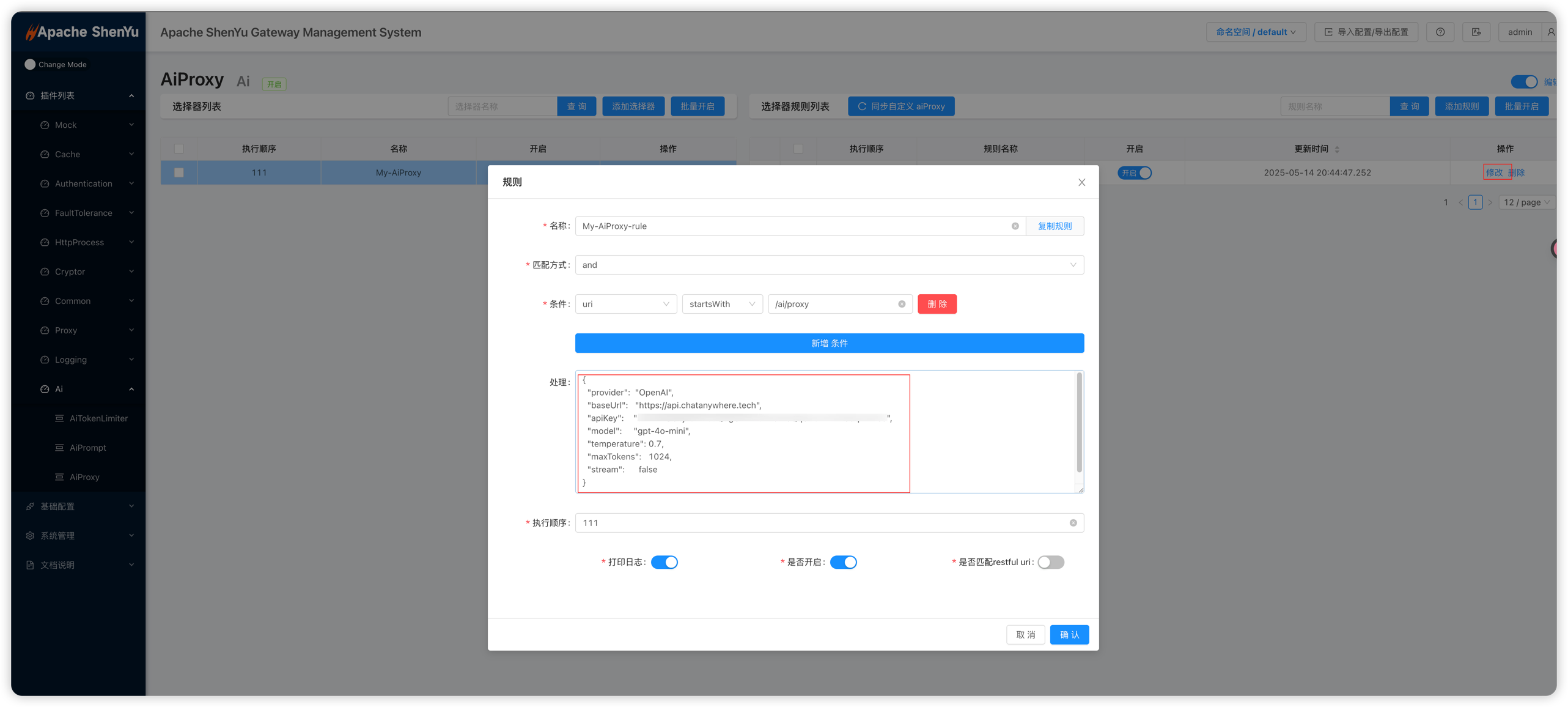Check the select-all box in selector list
The width and height of the screenshot is (1568, 707).
(x=179, y=149)
